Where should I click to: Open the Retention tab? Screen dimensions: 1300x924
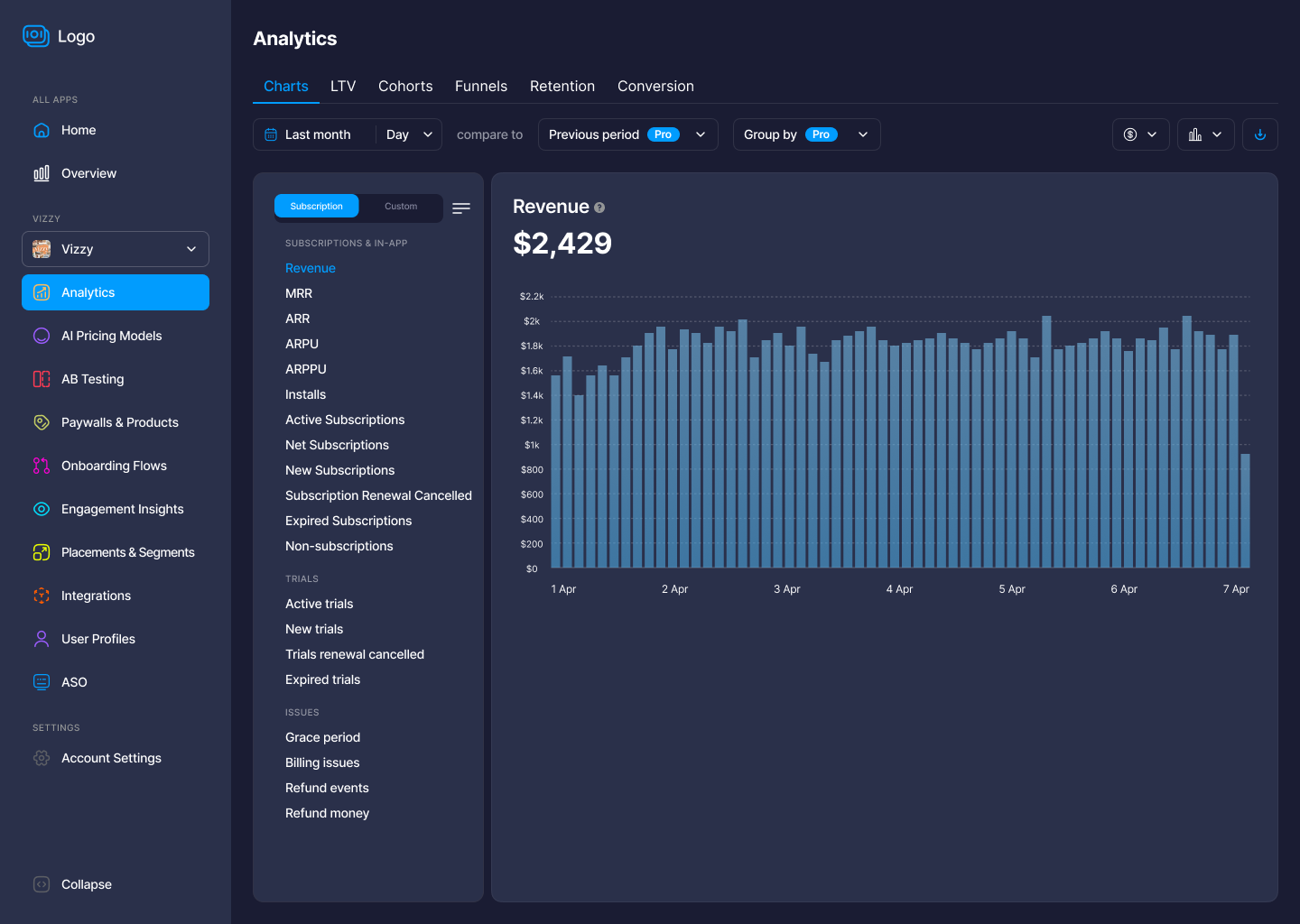562,87
